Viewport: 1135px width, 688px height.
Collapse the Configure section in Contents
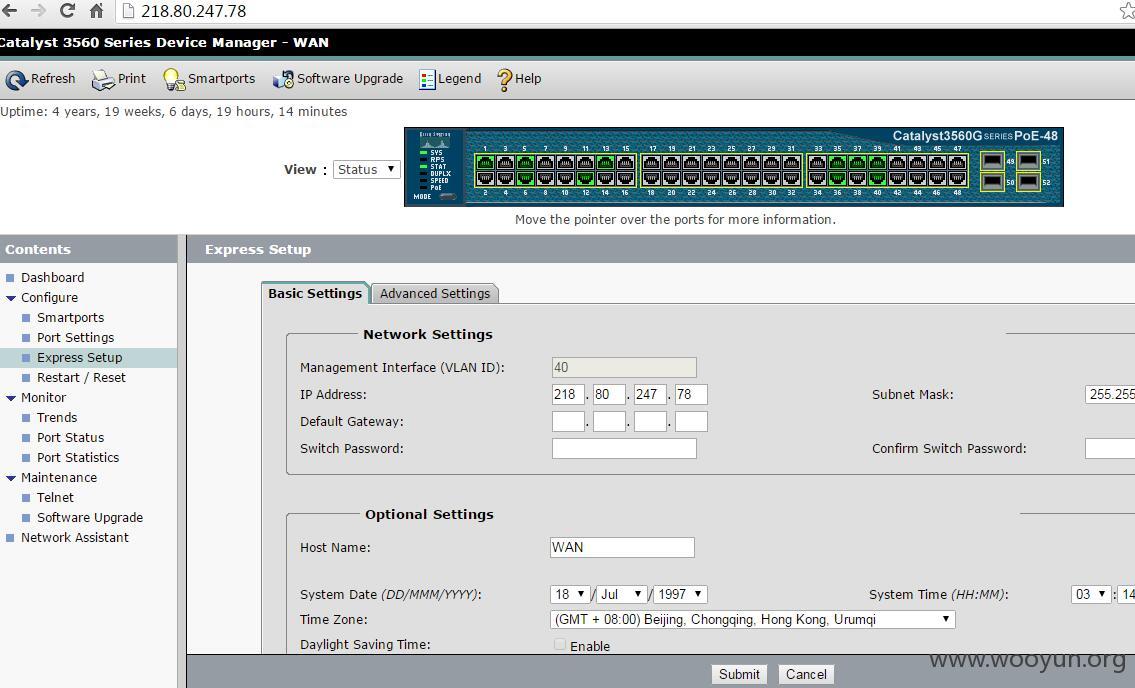pyautogui.click(x=11, y=298)
